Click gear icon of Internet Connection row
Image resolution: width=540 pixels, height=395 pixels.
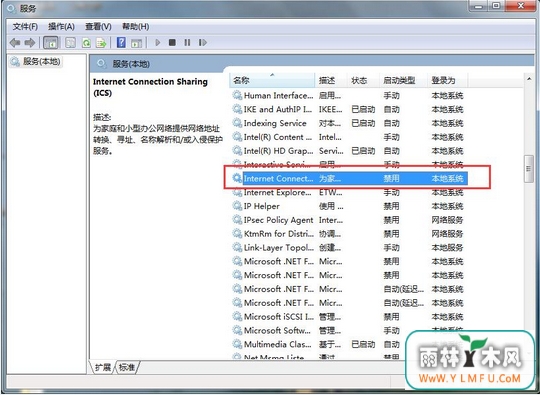tap(237, 178)
